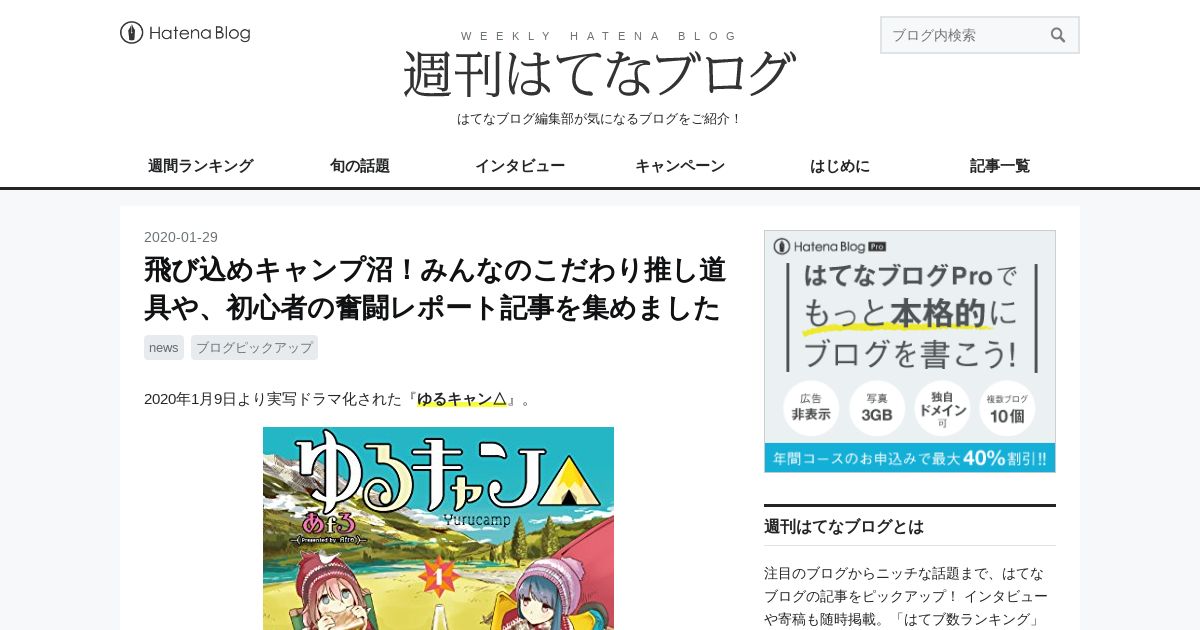Open the article title 飛び込めキャンプ沼
Image resolution: width=1200 pixels, height=630 pixels.
(435, 289)
